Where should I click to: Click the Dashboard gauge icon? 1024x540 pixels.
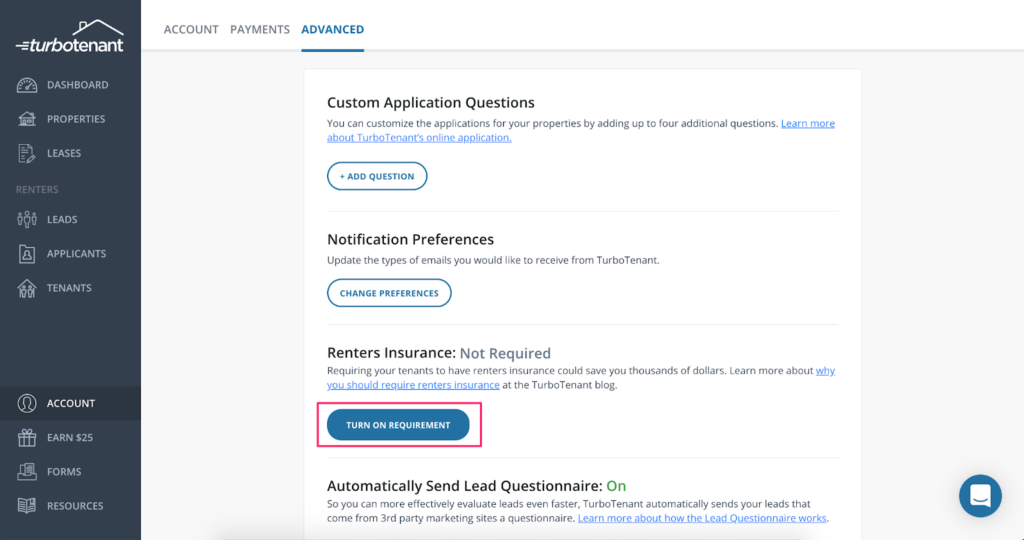tap(27, 85)
